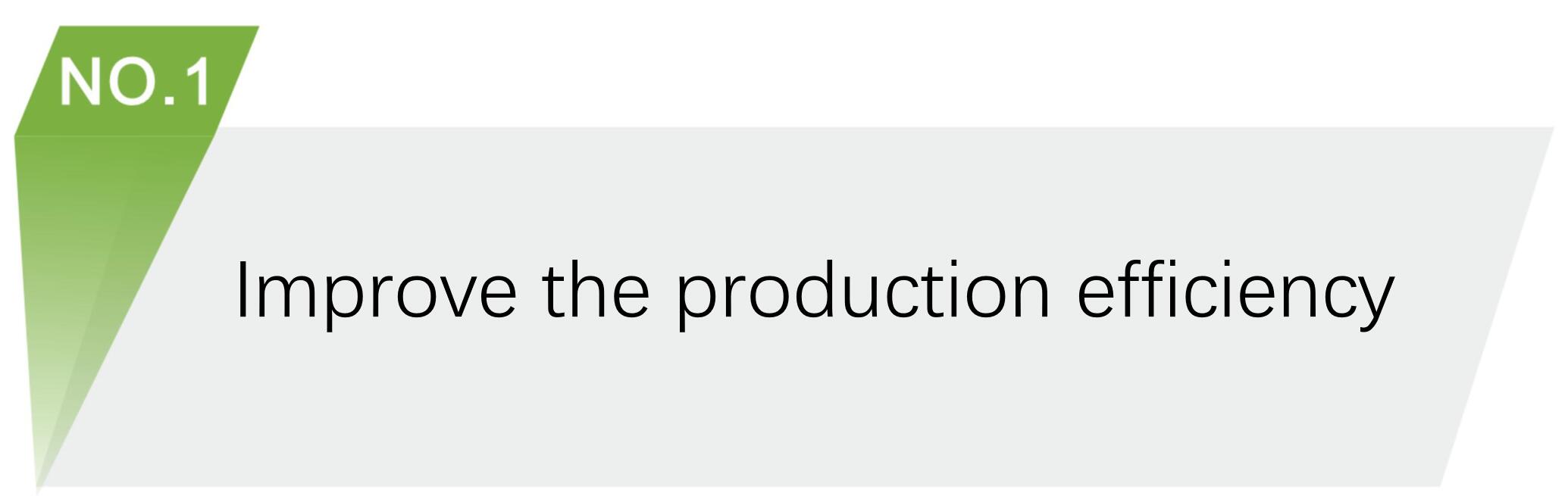Click the NO.1 badge label
Image resolution: width=1568 pixels, height=496 pixels.
point(135,83)
